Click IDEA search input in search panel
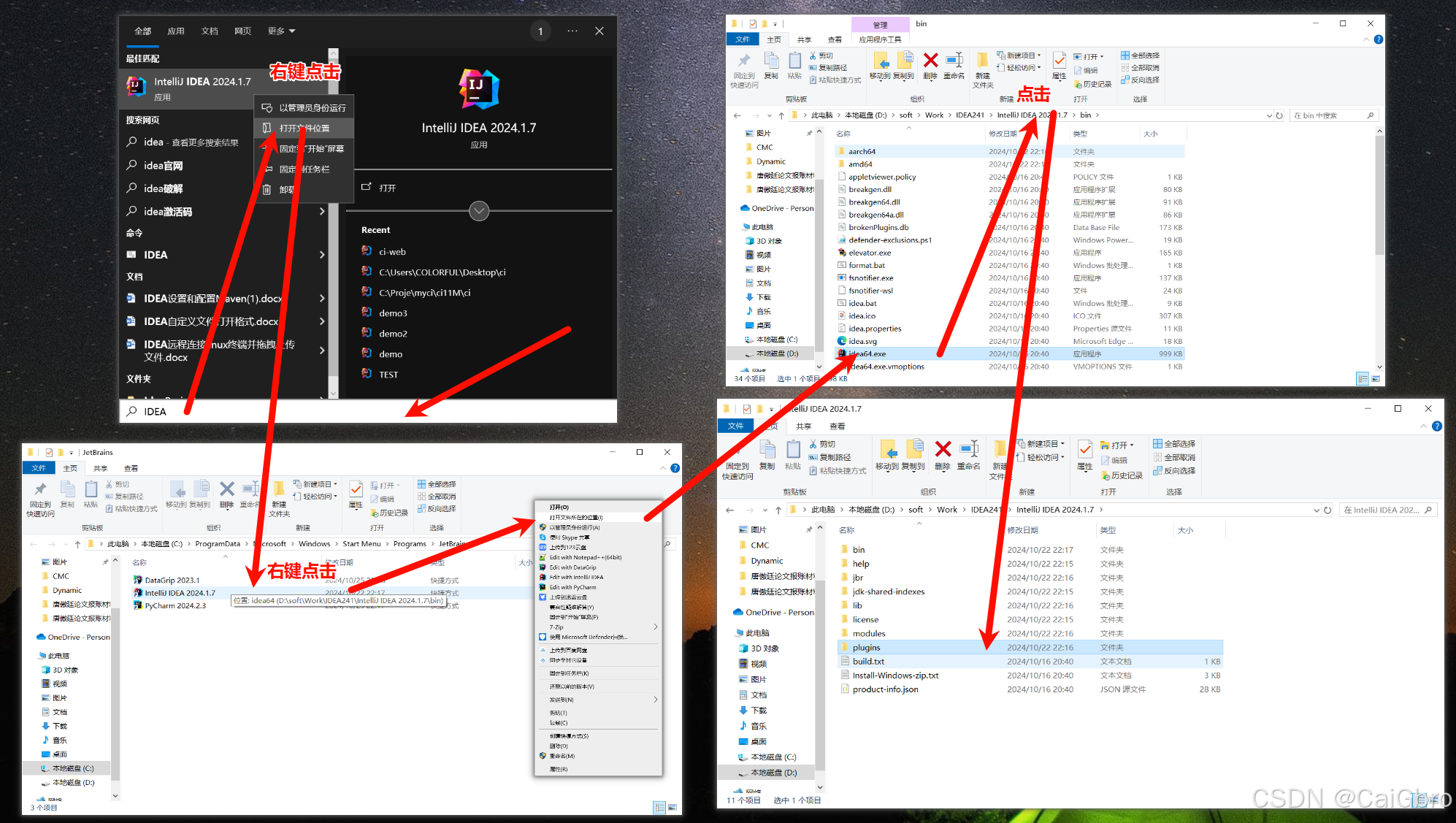 click(369, 411)
